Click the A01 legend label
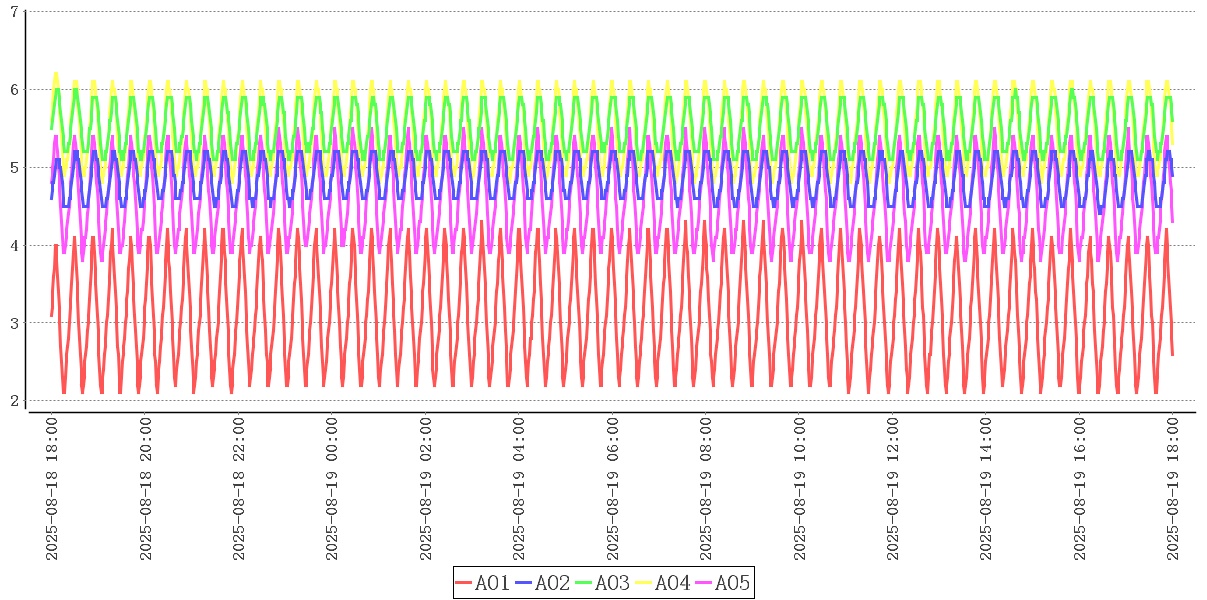 pyautogui.click(x=492, y=583)
